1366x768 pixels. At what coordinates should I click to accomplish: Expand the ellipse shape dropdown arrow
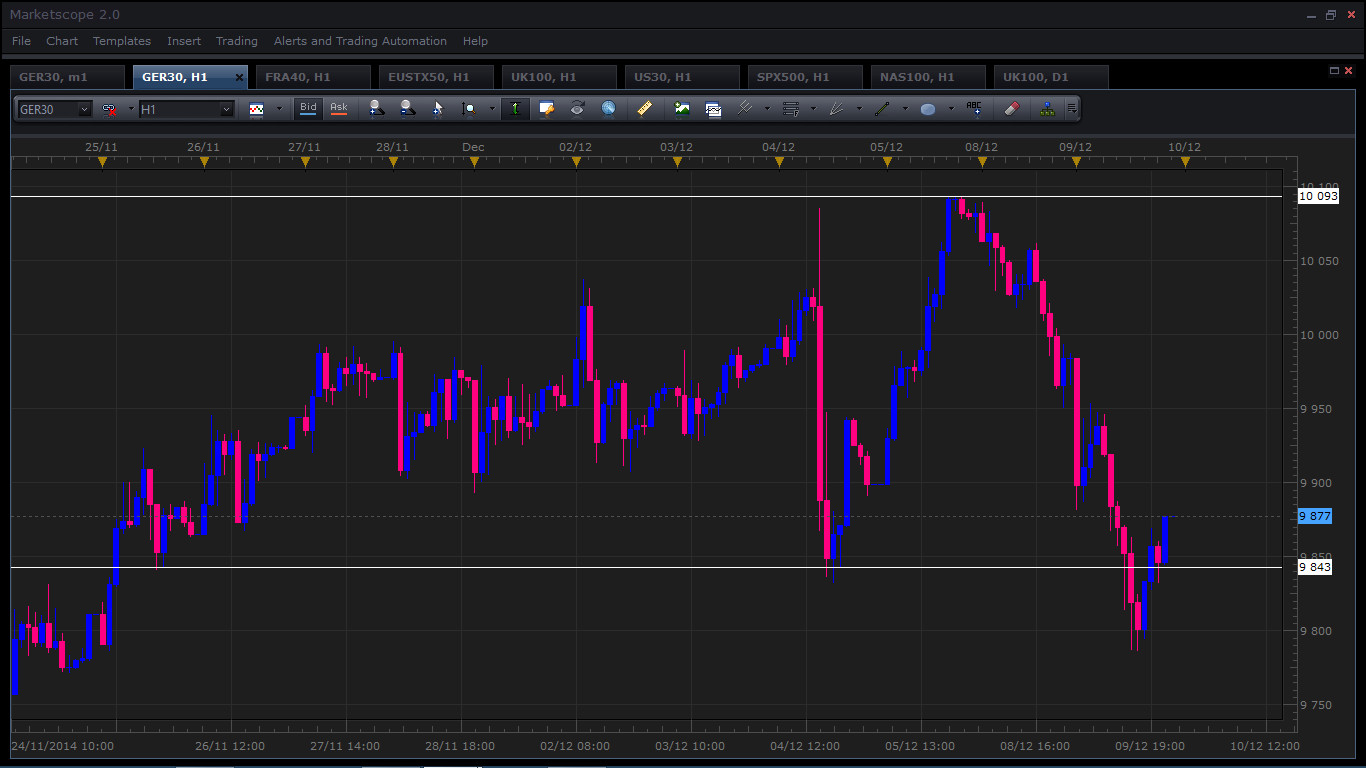[951, 109]
